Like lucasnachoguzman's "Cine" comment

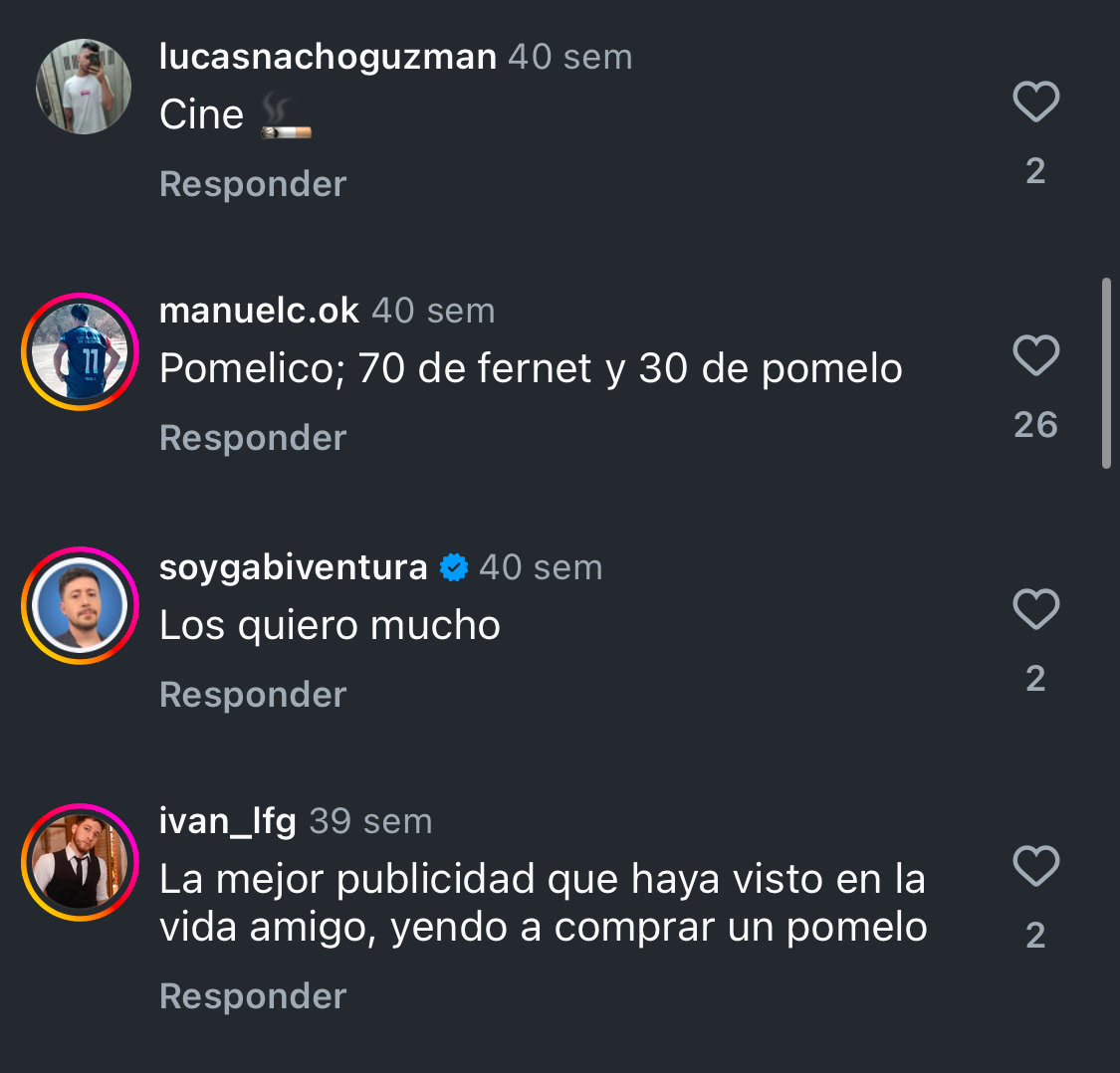pos(1035,102)
